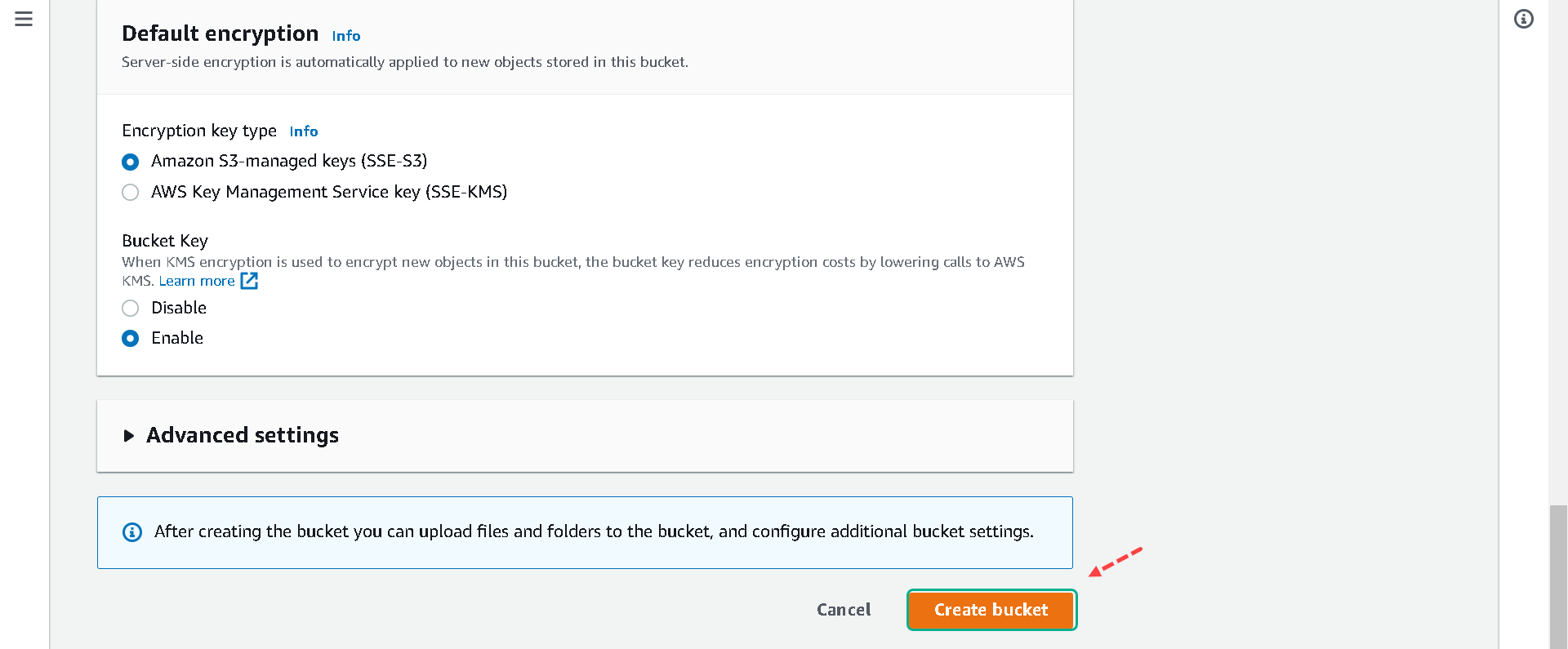Select Amazon S3-managed keys (SSE-S3)

click(130, 162)
